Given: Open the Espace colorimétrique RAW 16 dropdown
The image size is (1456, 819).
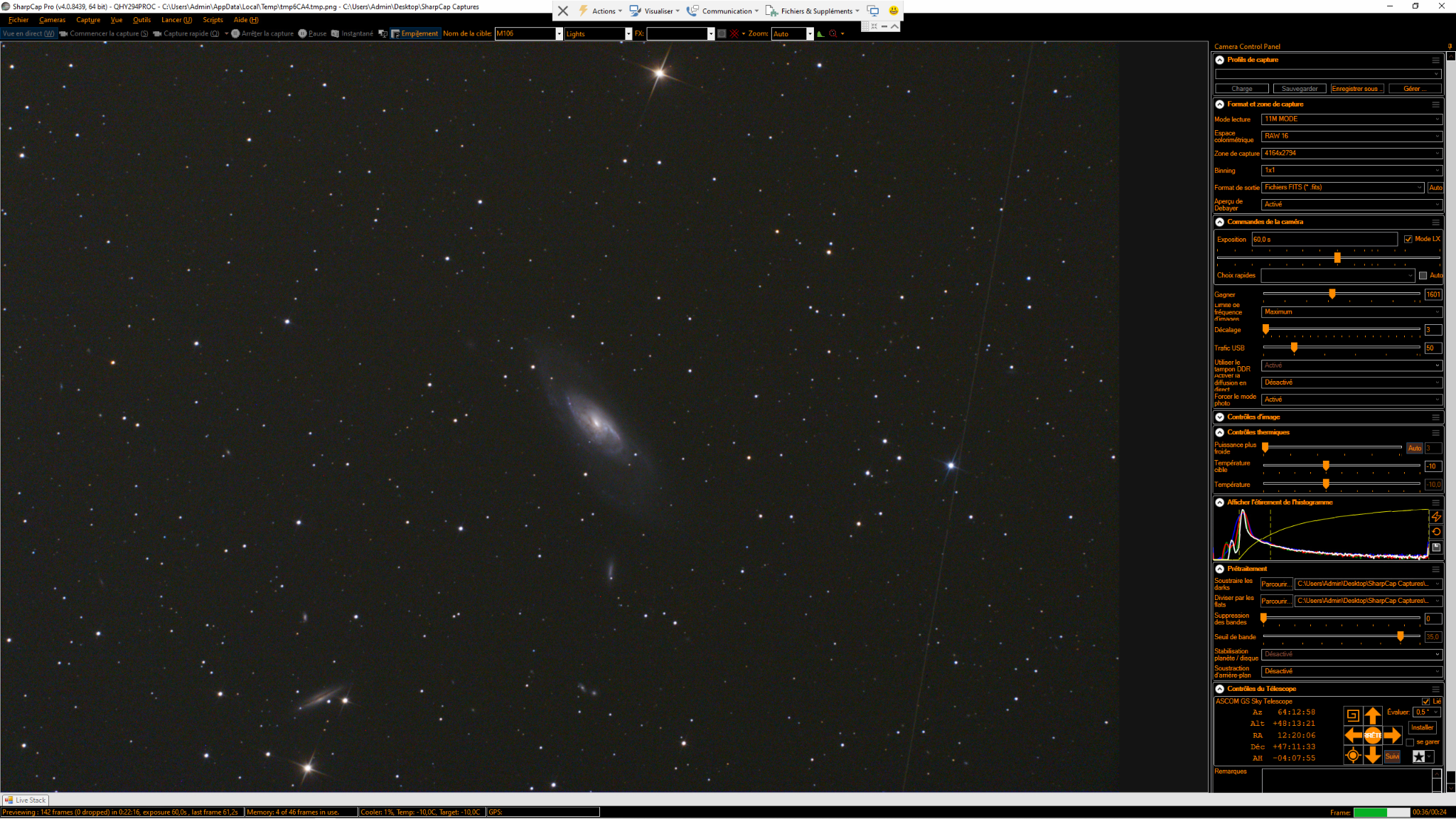Looking at the screenshot, I should pos(1351,136).
